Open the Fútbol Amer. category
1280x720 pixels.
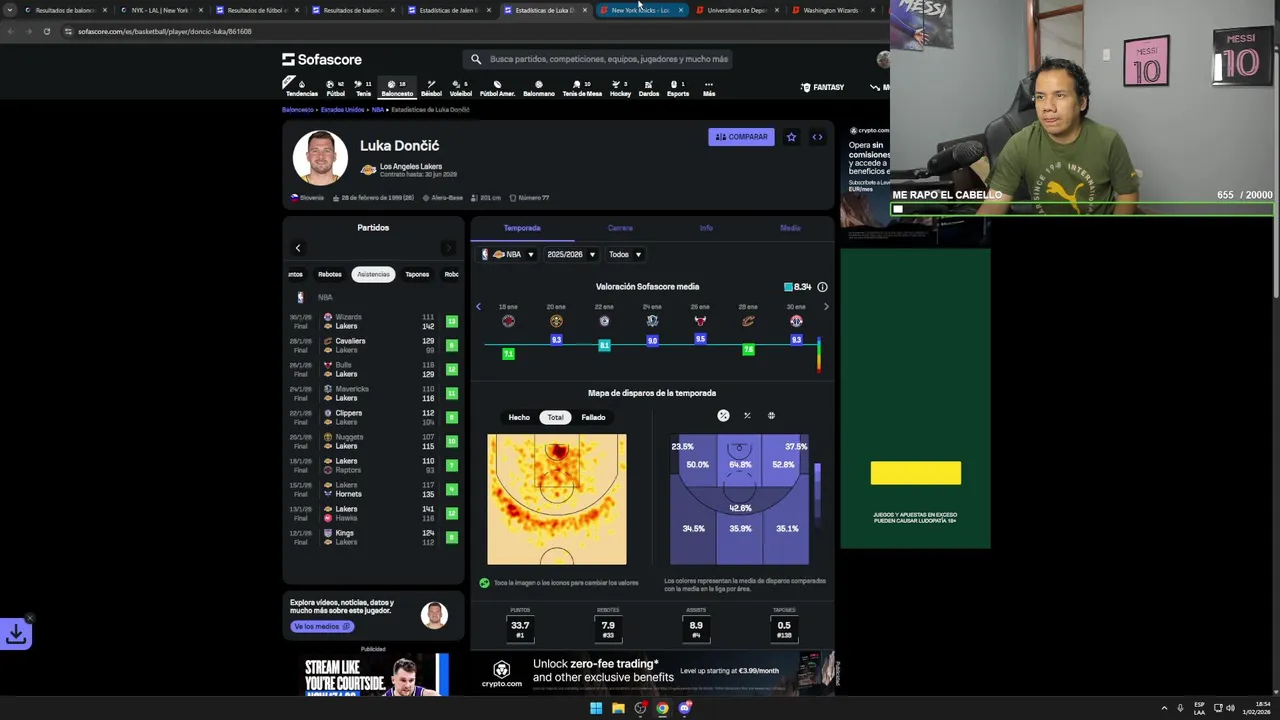pos(497,88)
